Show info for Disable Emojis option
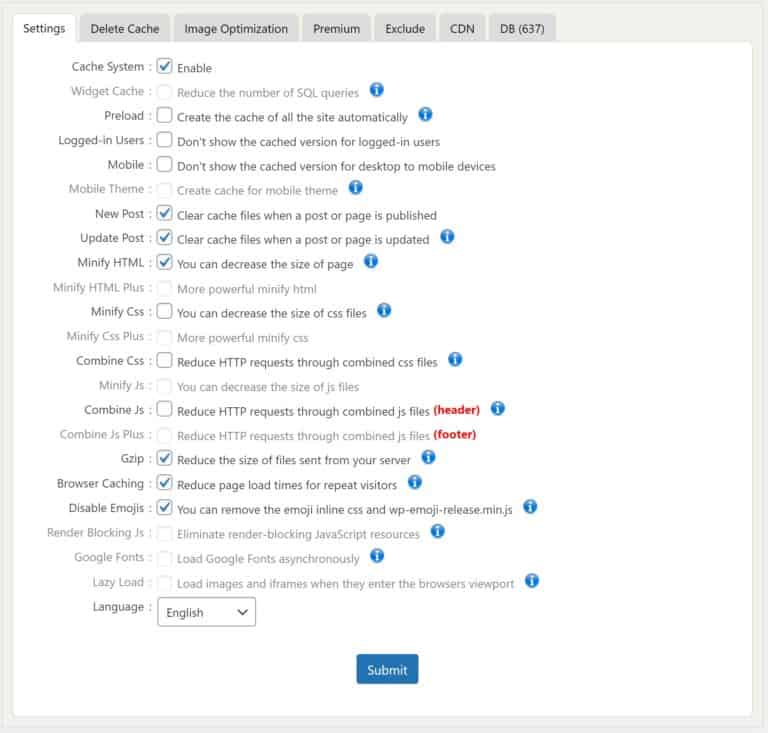 530,507
